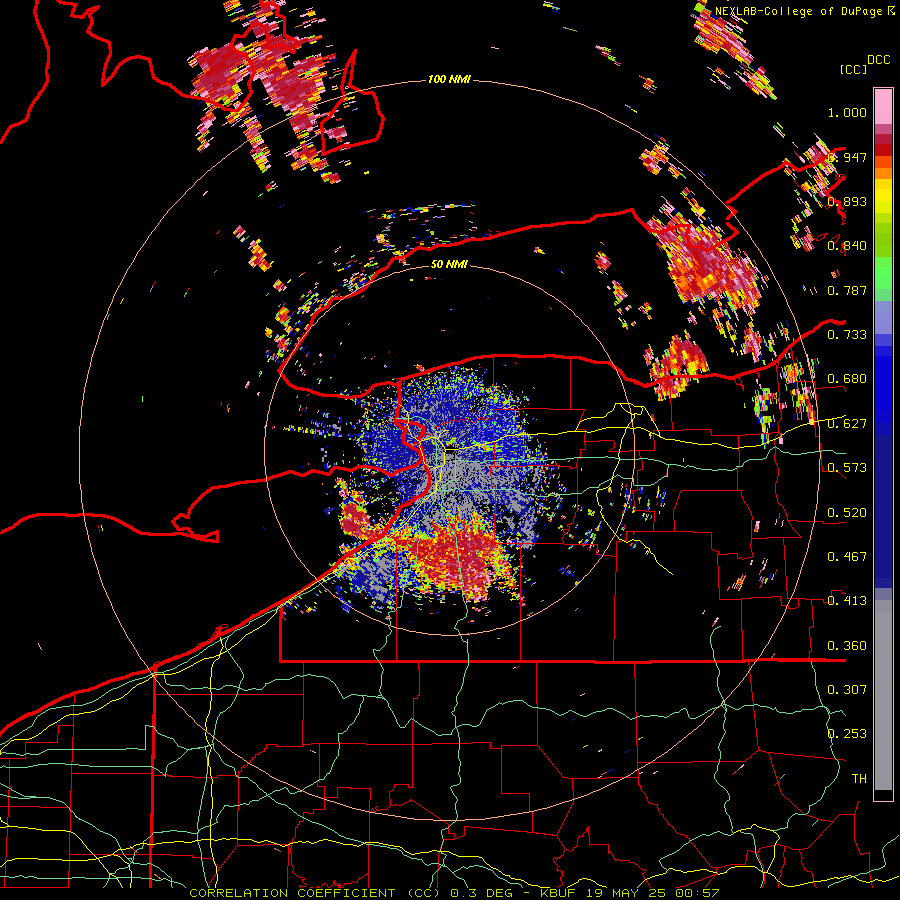Click the TH label at the scale bottom
This screenshot has height=900, width=900.
pos(859,779)
